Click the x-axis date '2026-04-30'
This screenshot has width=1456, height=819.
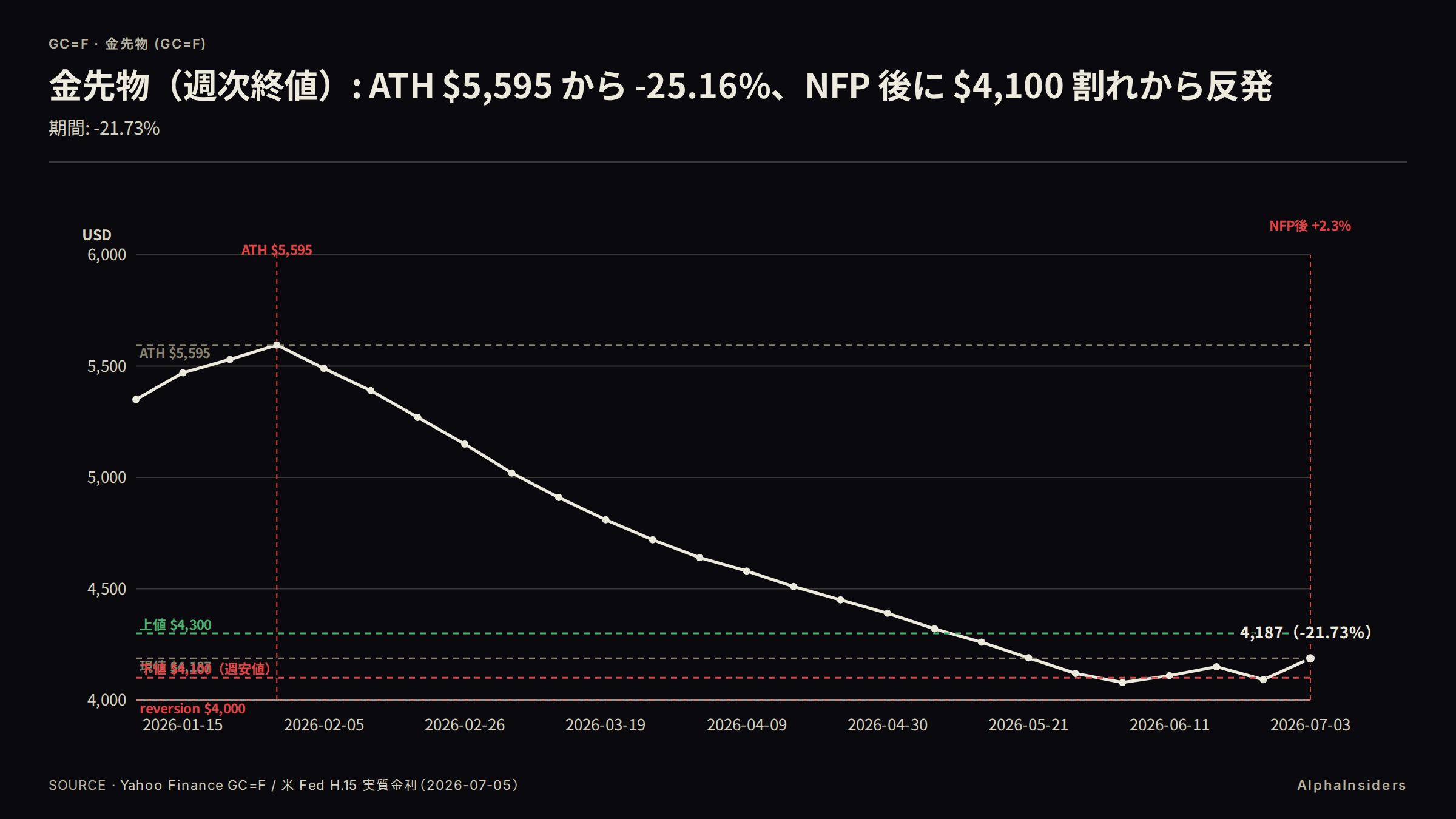coord(888,725)
